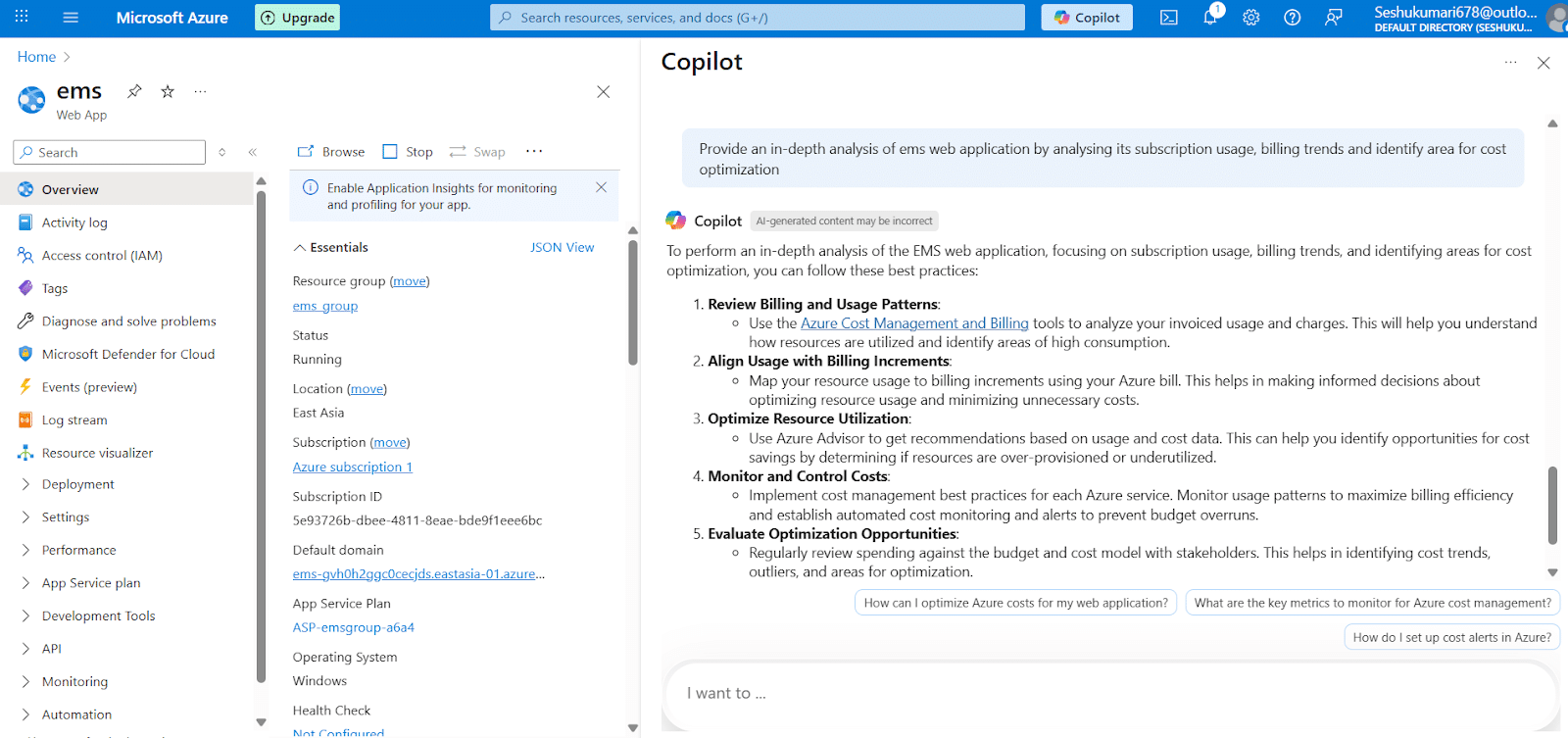Click move link for Subscription
Viewport: 1568px width, 738px height.
pyautogui.click(x=390, y=443)
